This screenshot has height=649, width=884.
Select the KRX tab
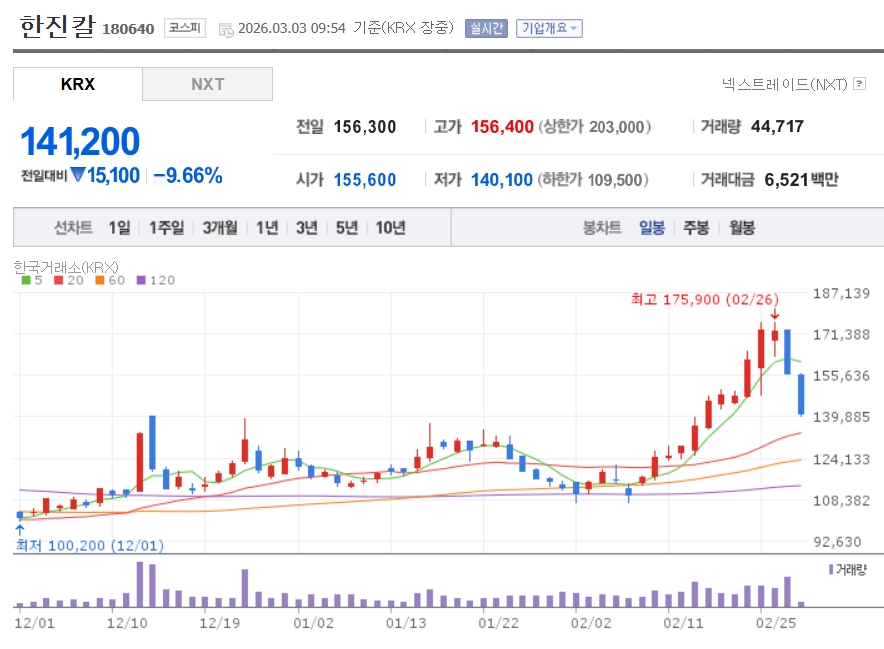pyautogui.click(x=78, y=84)
